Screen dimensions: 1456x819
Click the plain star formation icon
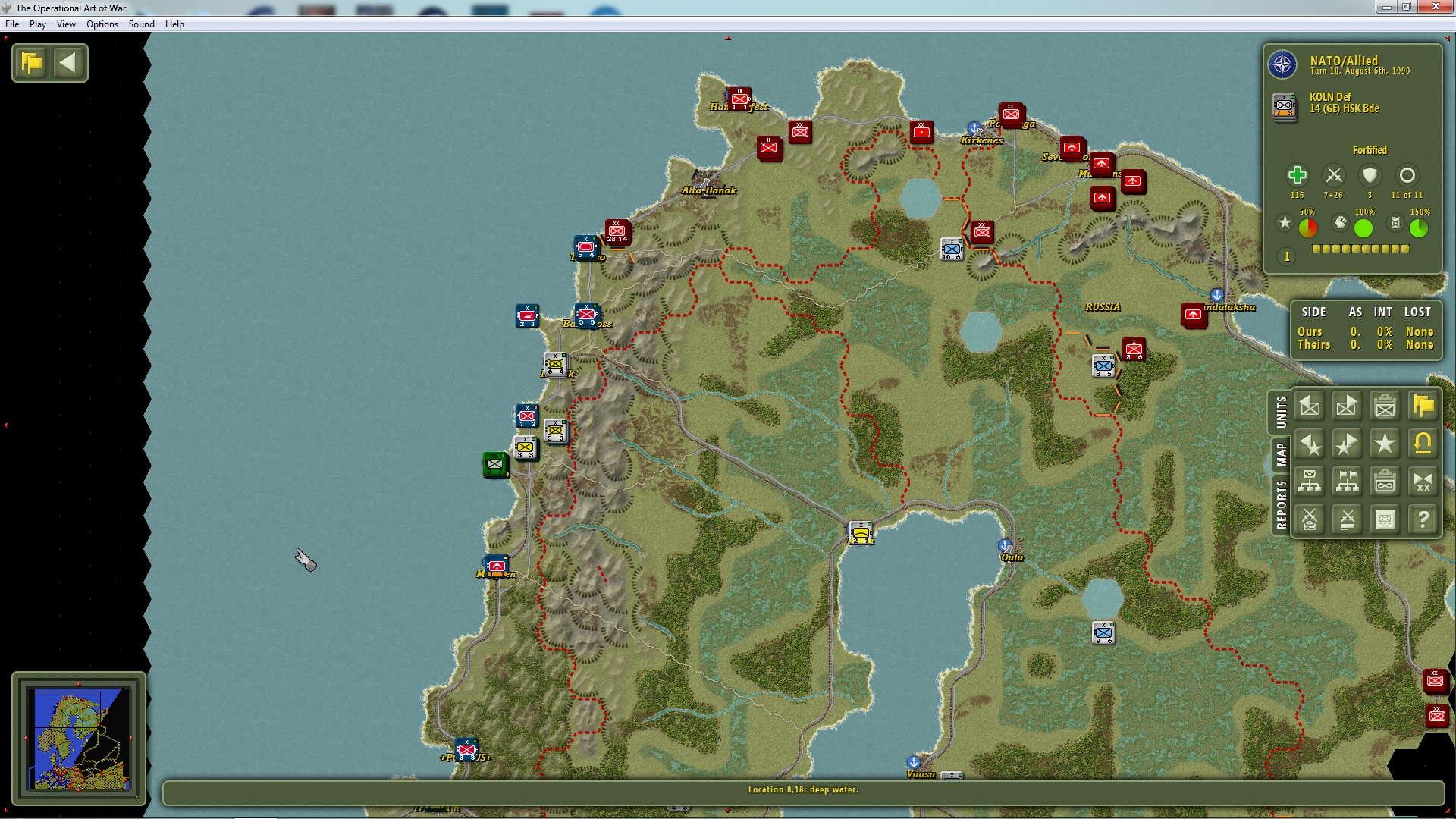(1385, 444)
